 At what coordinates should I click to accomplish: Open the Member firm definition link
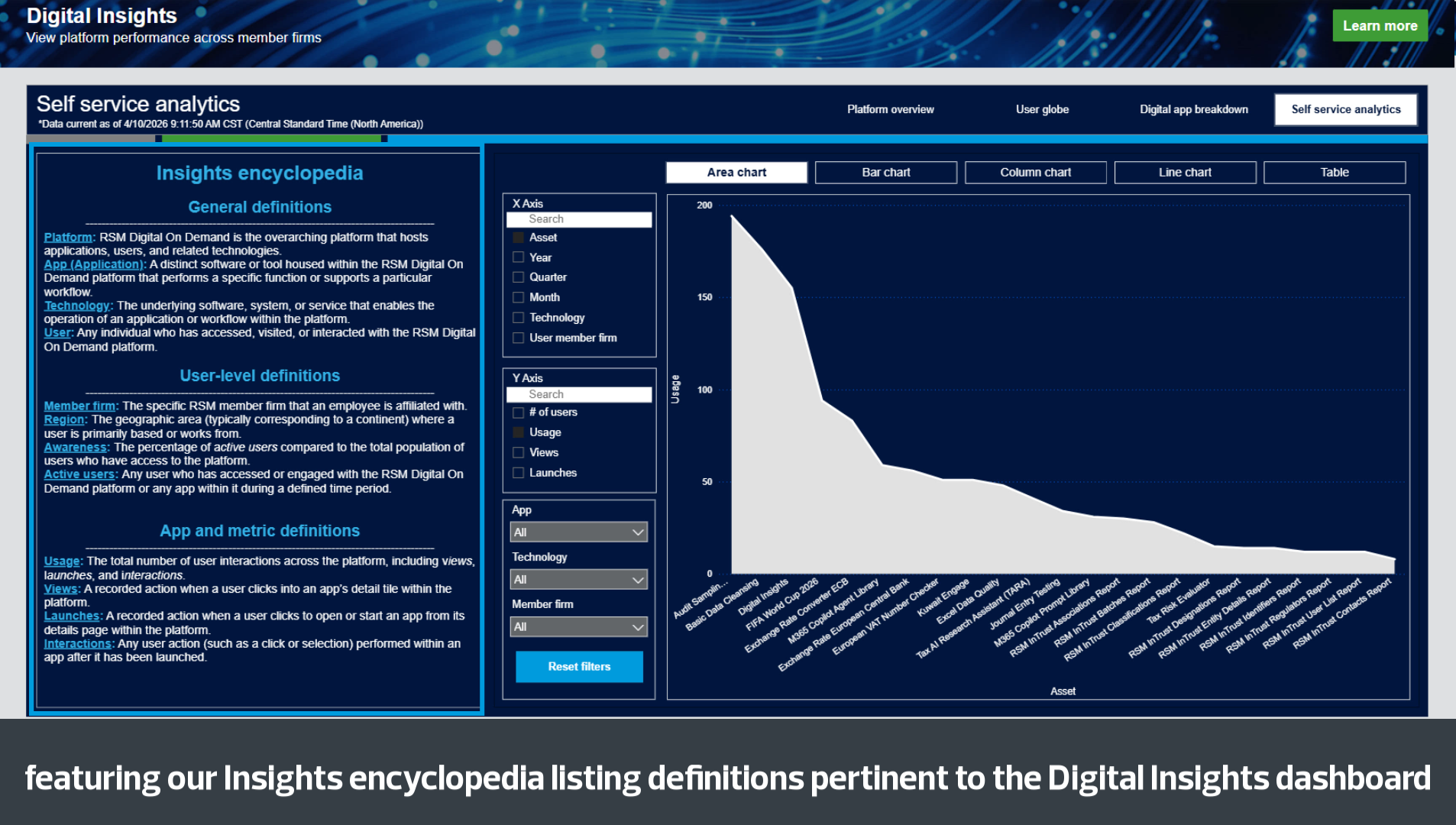click(x=79, y=406)
